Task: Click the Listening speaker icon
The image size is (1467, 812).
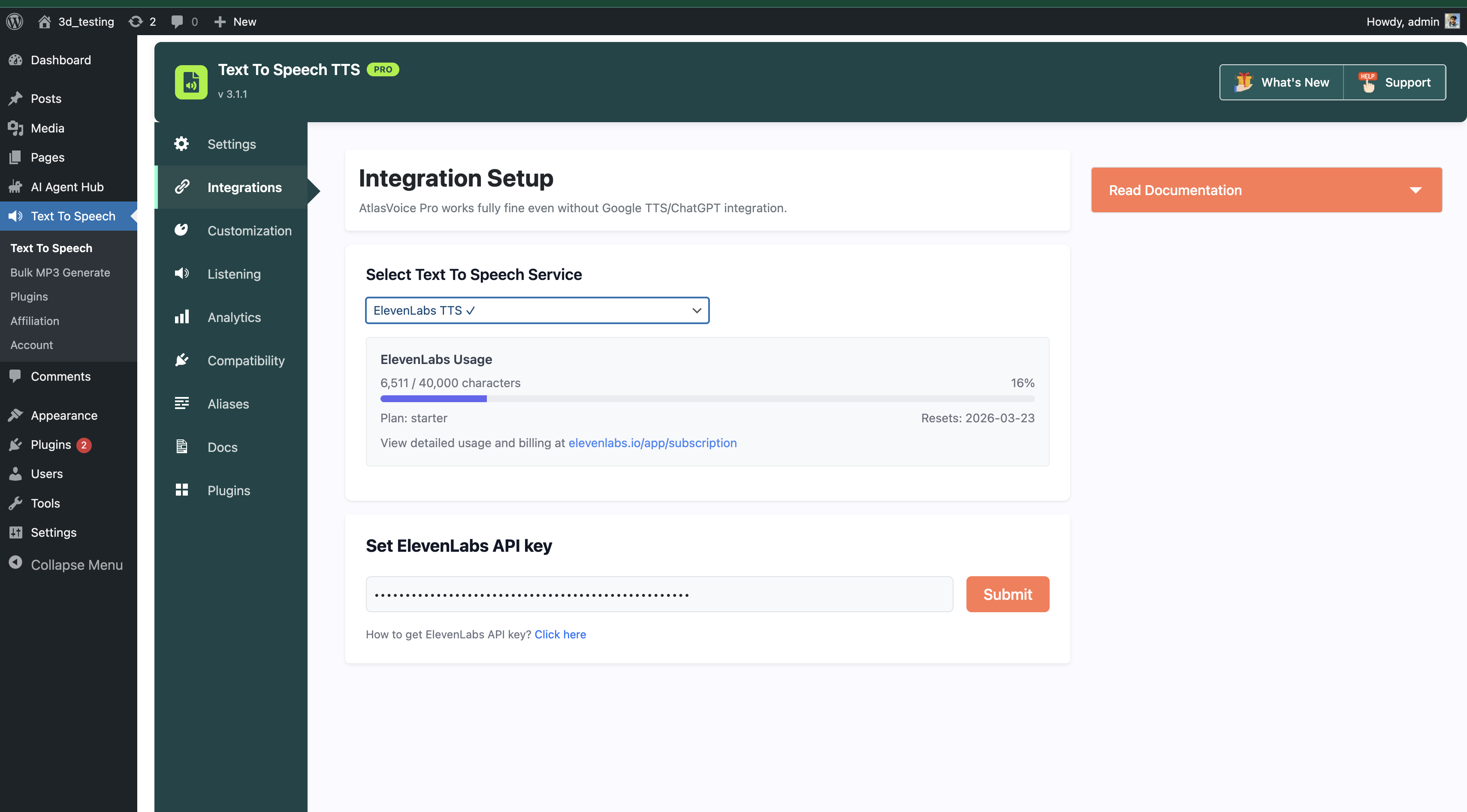Action: click(x=182, y=274)
